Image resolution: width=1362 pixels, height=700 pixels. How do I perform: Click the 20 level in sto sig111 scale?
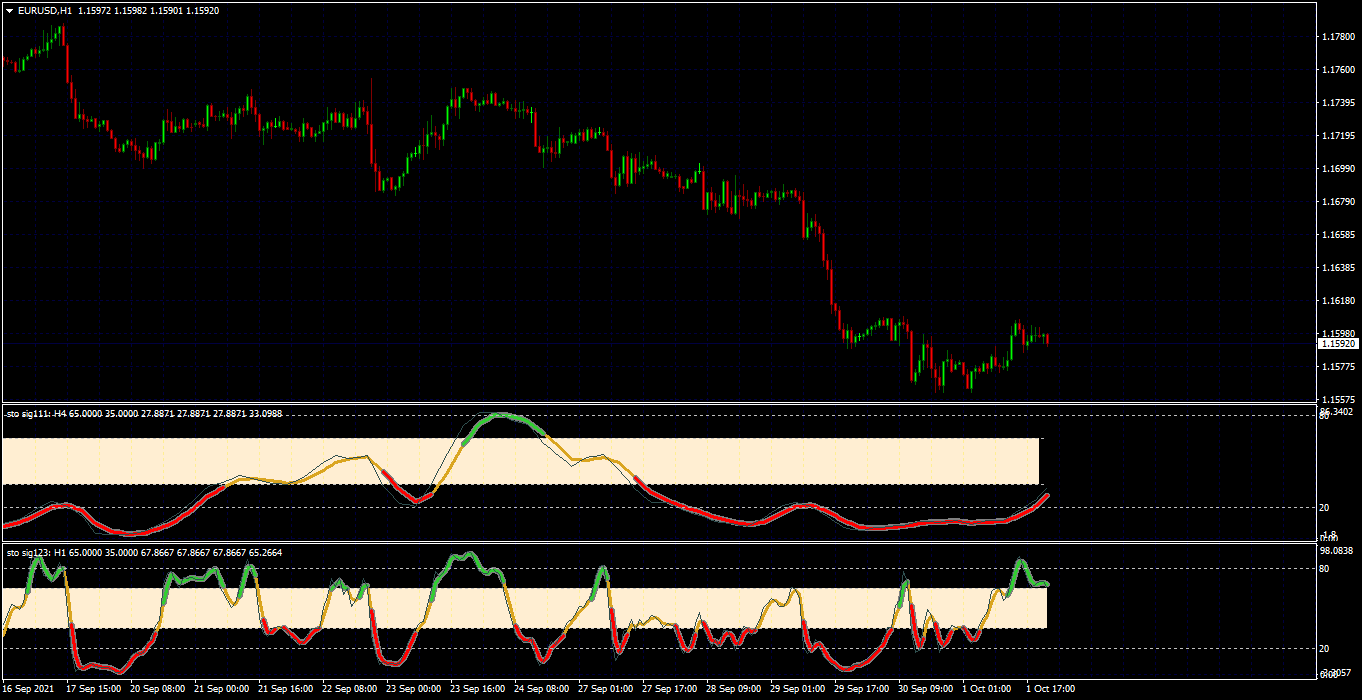(x=1325, y=508)
